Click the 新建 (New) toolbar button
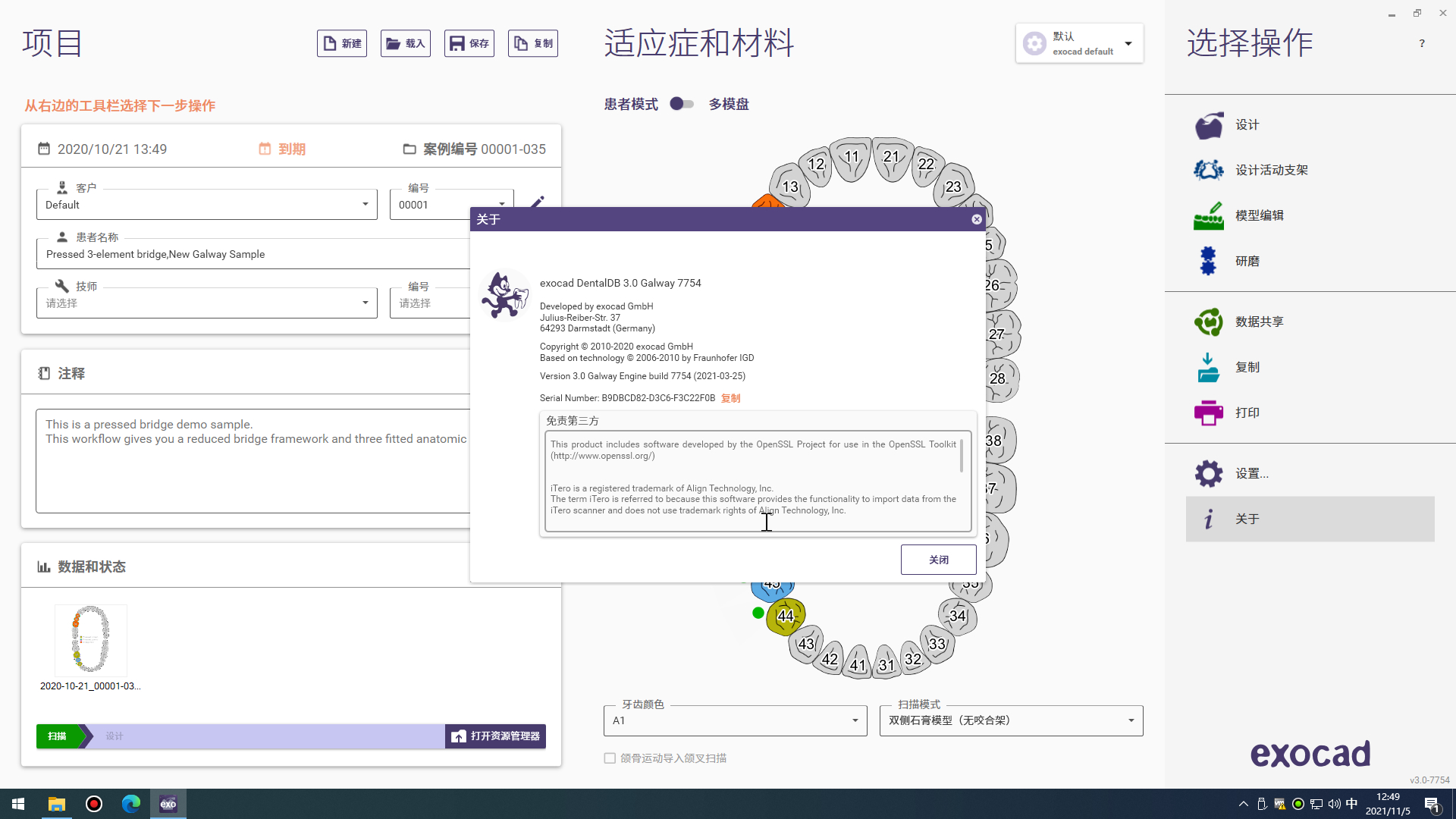This screenshot has height=819, width=1456. [x=342, y=43]
